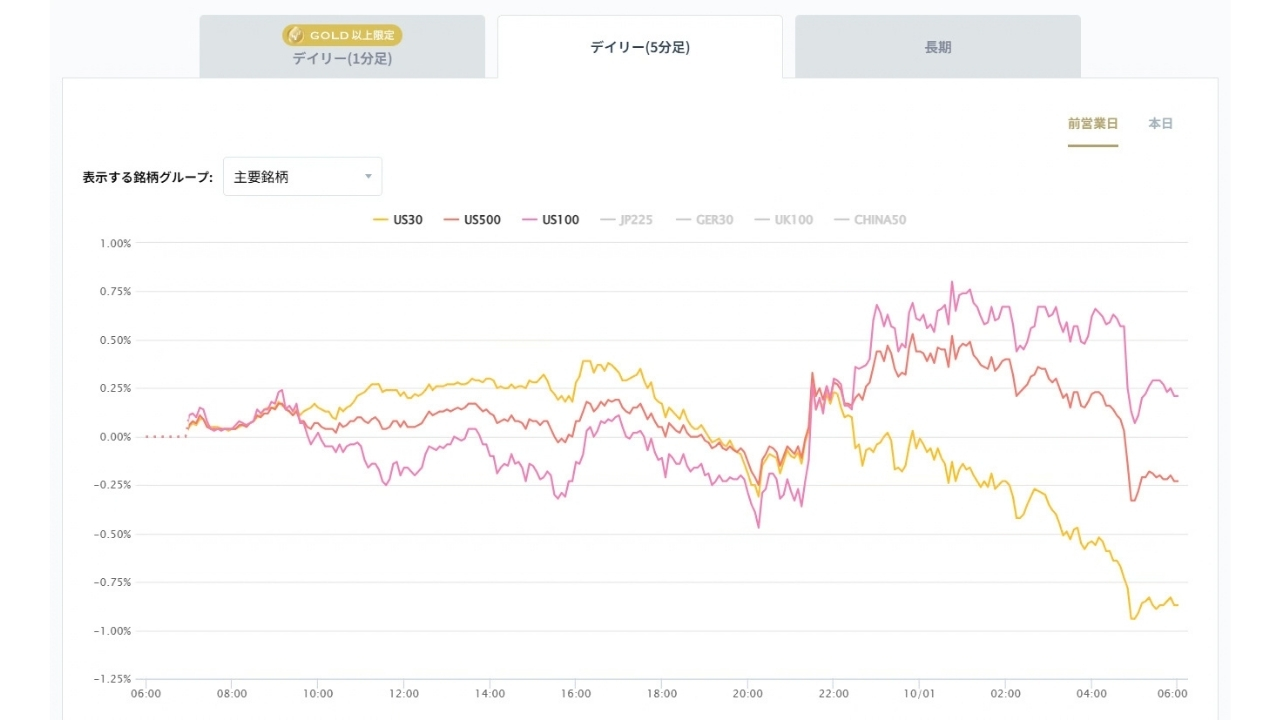Show the 本日 chart data

click(x=1160, y=124)
